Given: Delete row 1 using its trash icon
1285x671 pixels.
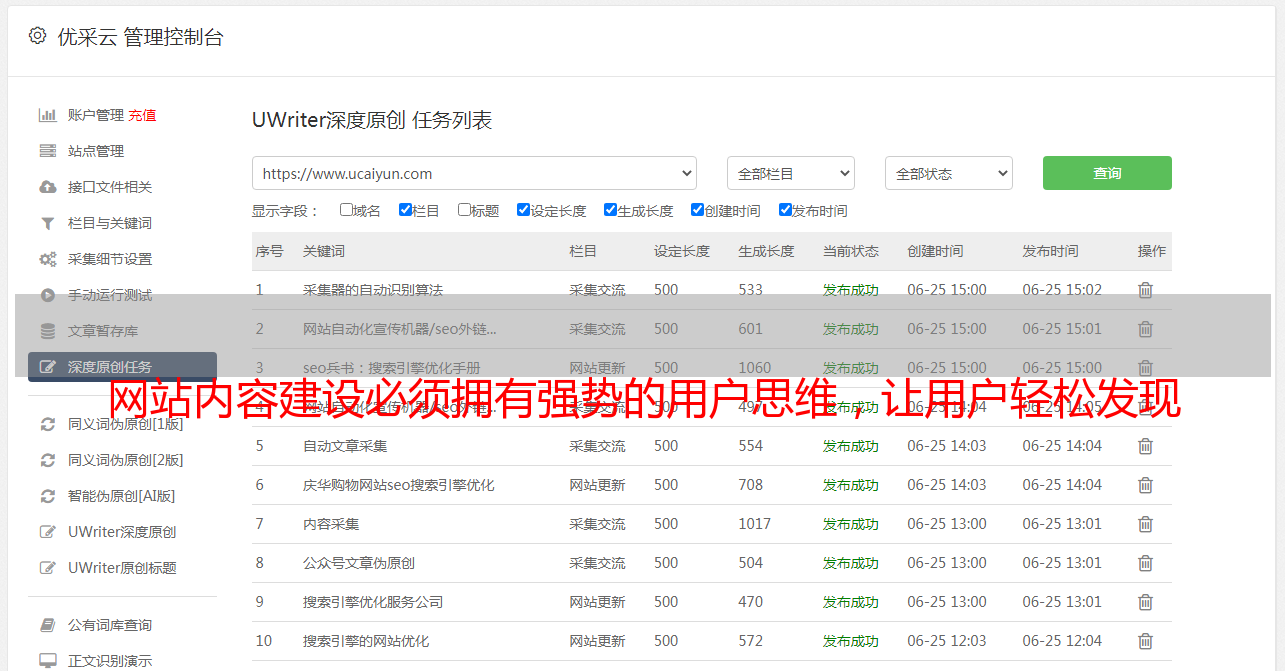Looking at the screenshot, I should 1145,290.
